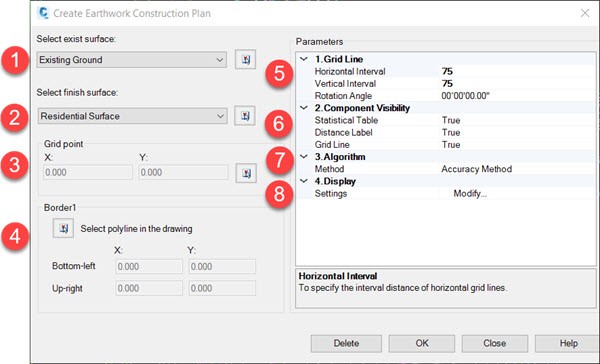This screenshot has height=364, width=600.
Task: Close the dialog with the X button
Action: click(585, 13)
